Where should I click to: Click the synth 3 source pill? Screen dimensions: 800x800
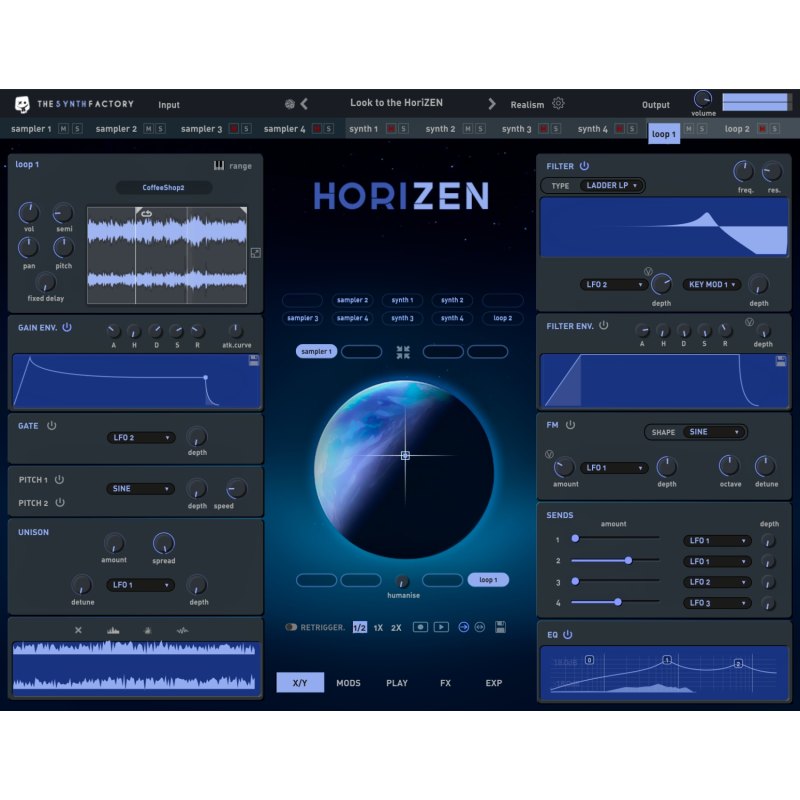pyautogui.click(x=403, y=318)
